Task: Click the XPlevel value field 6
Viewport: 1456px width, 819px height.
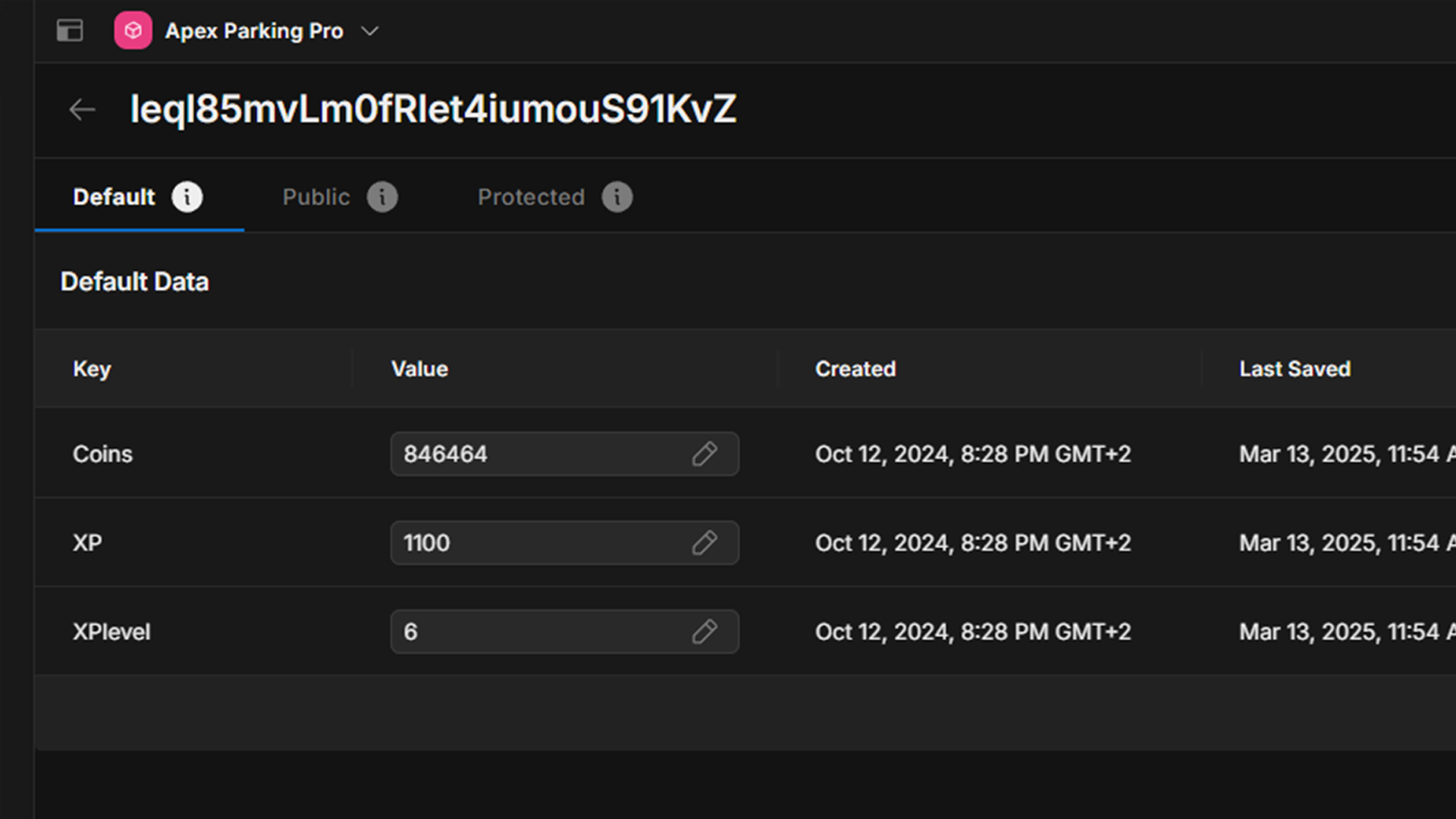Action: click(531, 632)
